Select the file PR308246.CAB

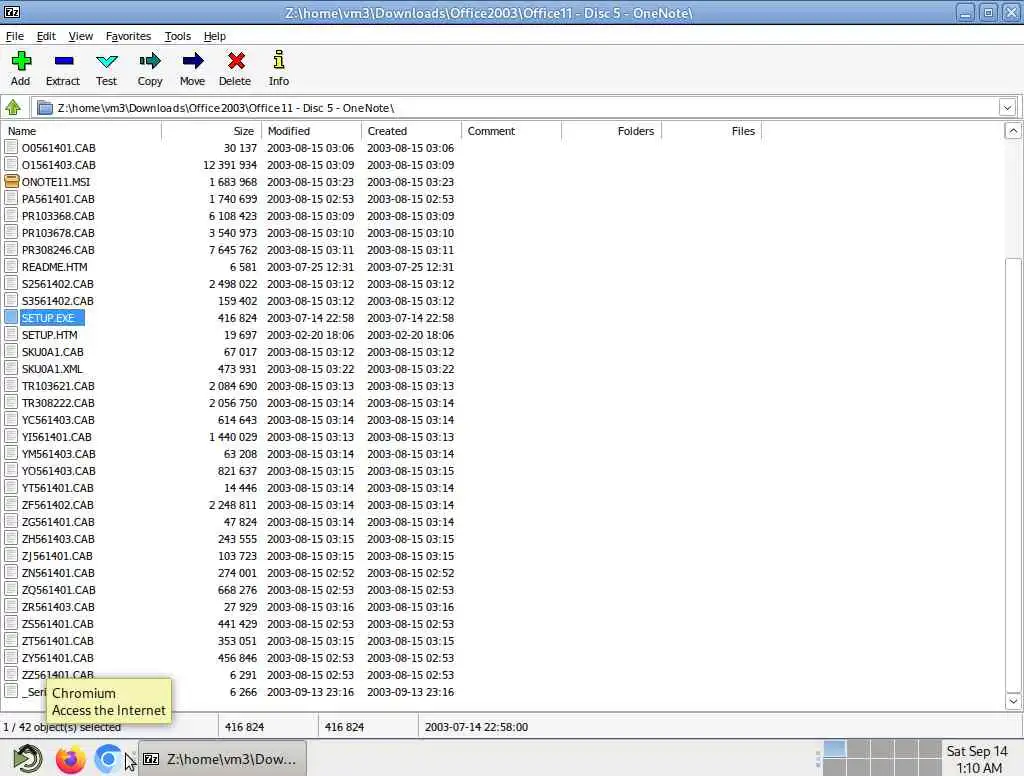[58, 250]
